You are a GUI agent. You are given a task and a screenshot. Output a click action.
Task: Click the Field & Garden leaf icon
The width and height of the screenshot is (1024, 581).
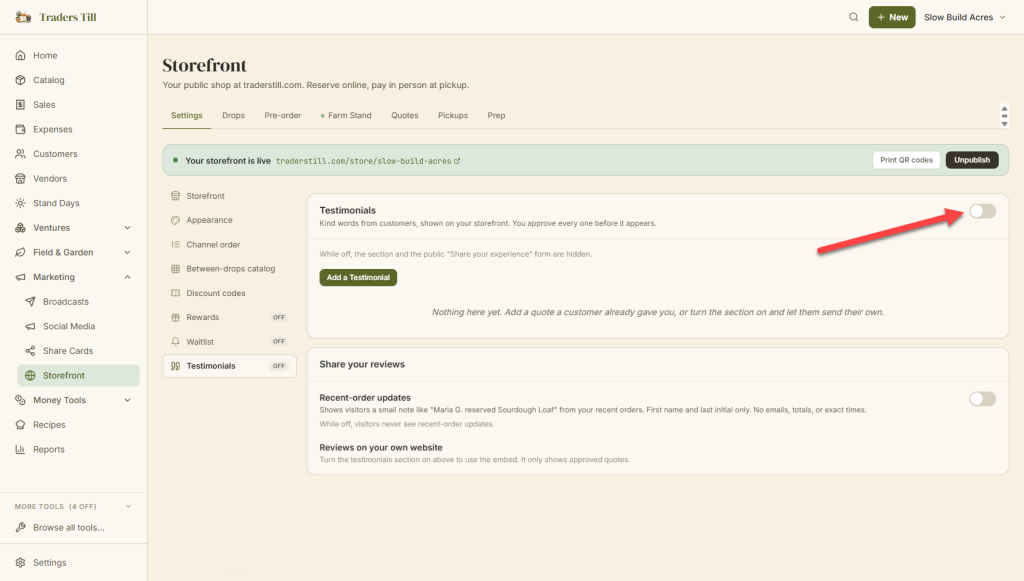pyautogui.click(x=20, y=252)
